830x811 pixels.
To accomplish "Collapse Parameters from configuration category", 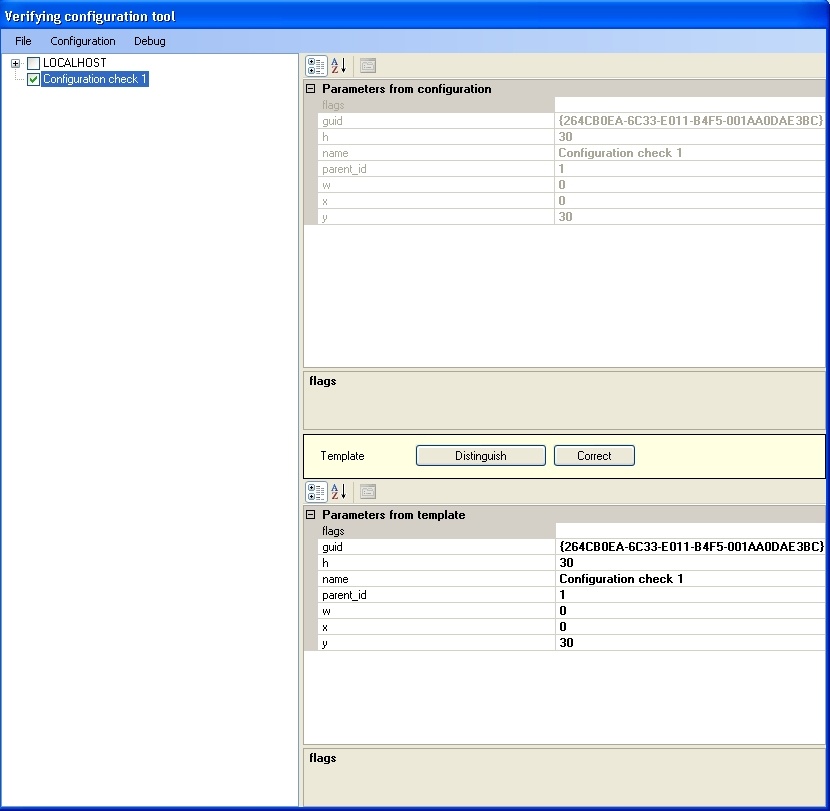I will (x=311, y=89).
